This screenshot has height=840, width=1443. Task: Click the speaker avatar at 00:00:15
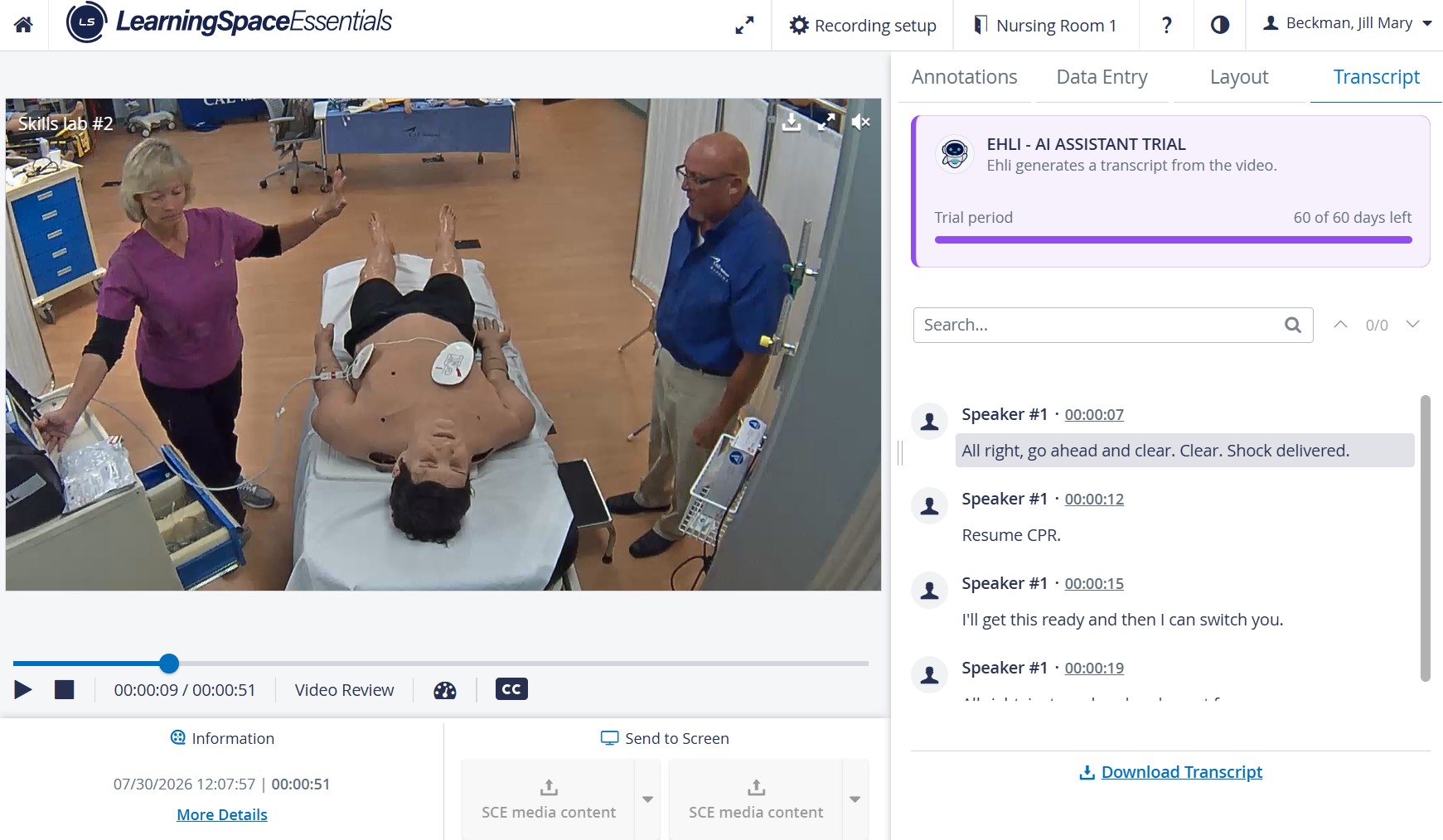point(930,591)
